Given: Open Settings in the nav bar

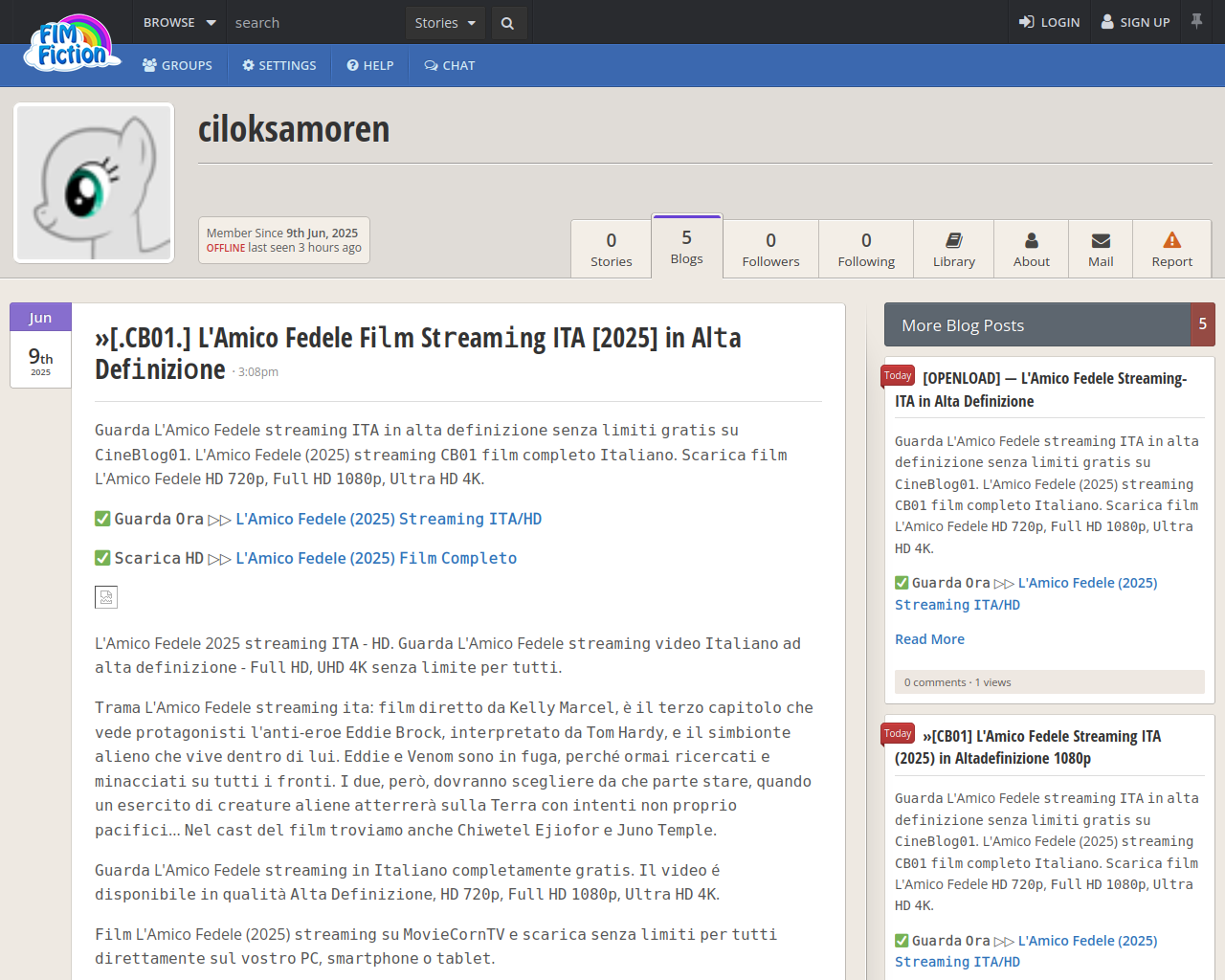Looking at the screenshot, I should (x=279, y=65).
